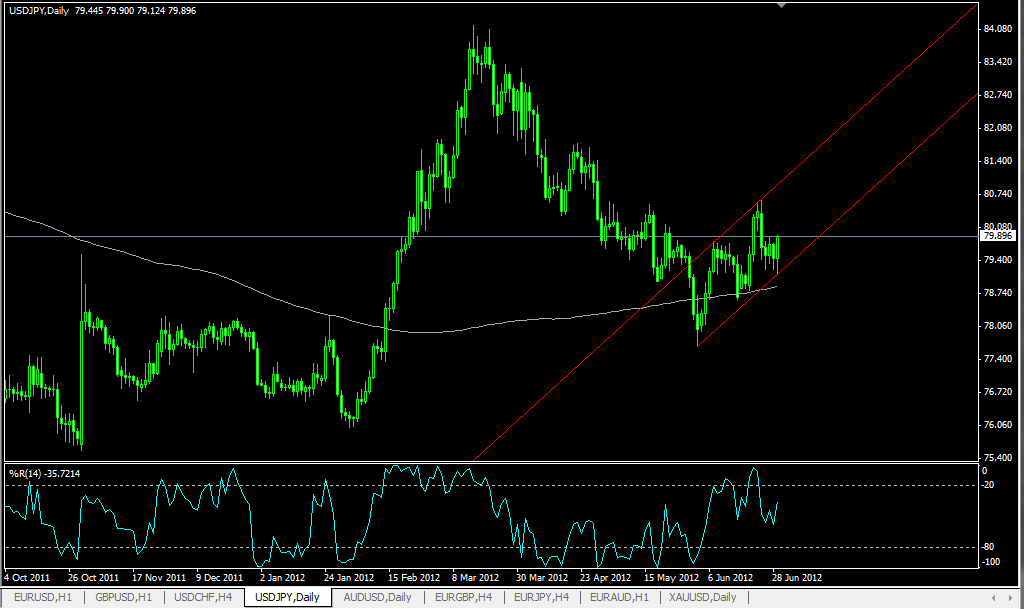The width and height of the screenshot is (1024, 609).
Task: Select the USDCHF,H4 chart tab
Action: tap(203, 597)
